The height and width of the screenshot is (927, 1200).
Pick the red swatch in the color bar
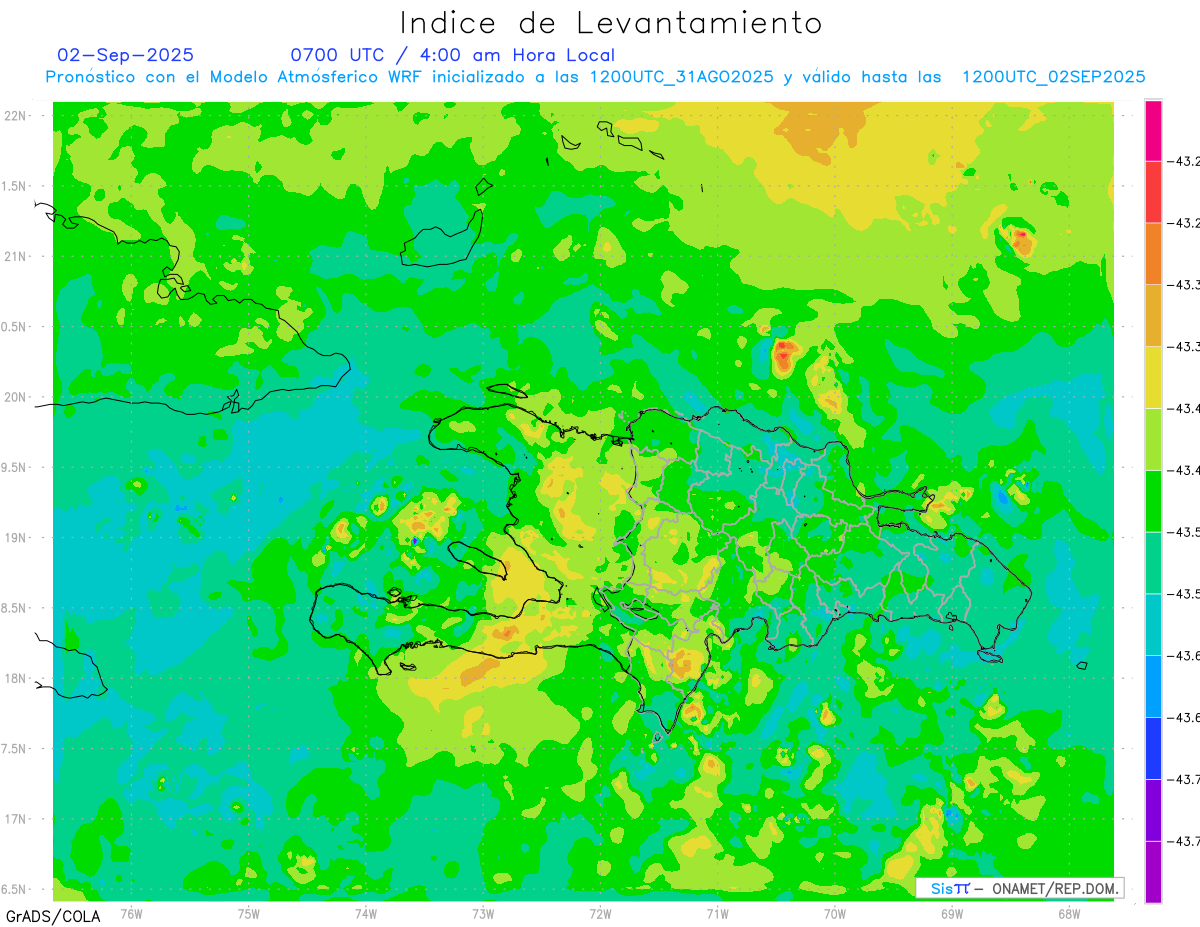[1153, 192]
